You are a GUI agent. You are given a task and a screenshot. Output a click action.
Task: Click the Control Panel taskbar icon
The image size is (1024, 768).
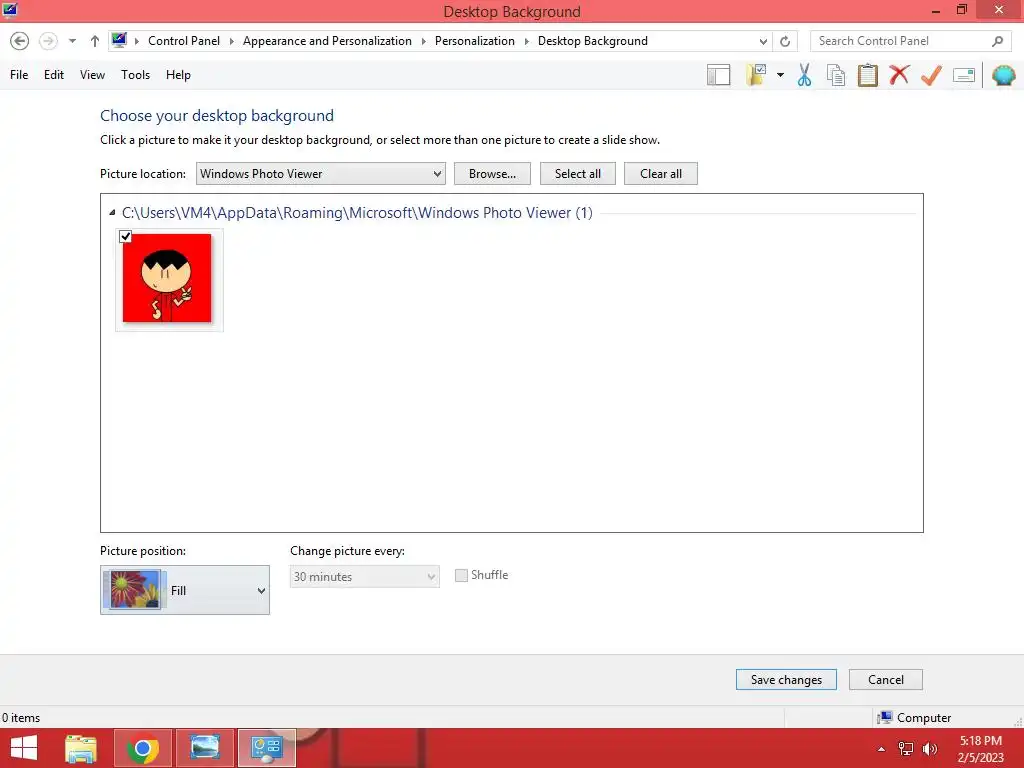click(x=266, y=748)
